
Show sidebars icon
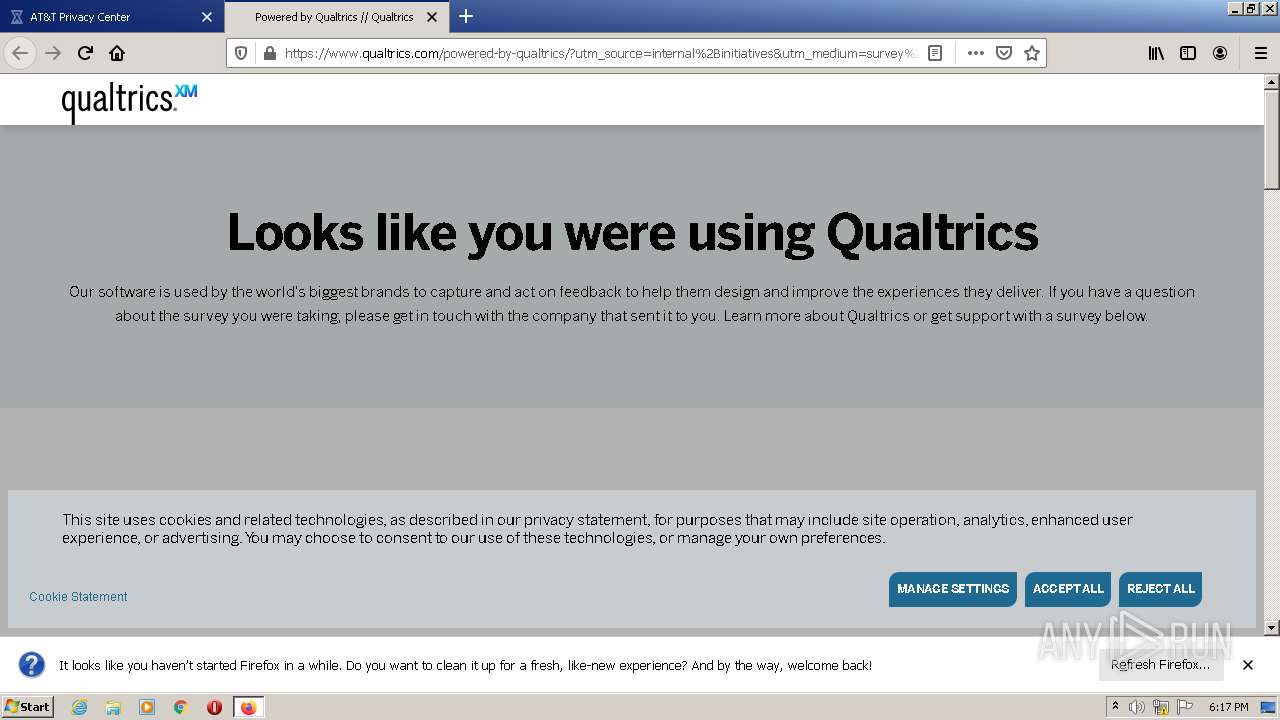(x=1188, y=53)
